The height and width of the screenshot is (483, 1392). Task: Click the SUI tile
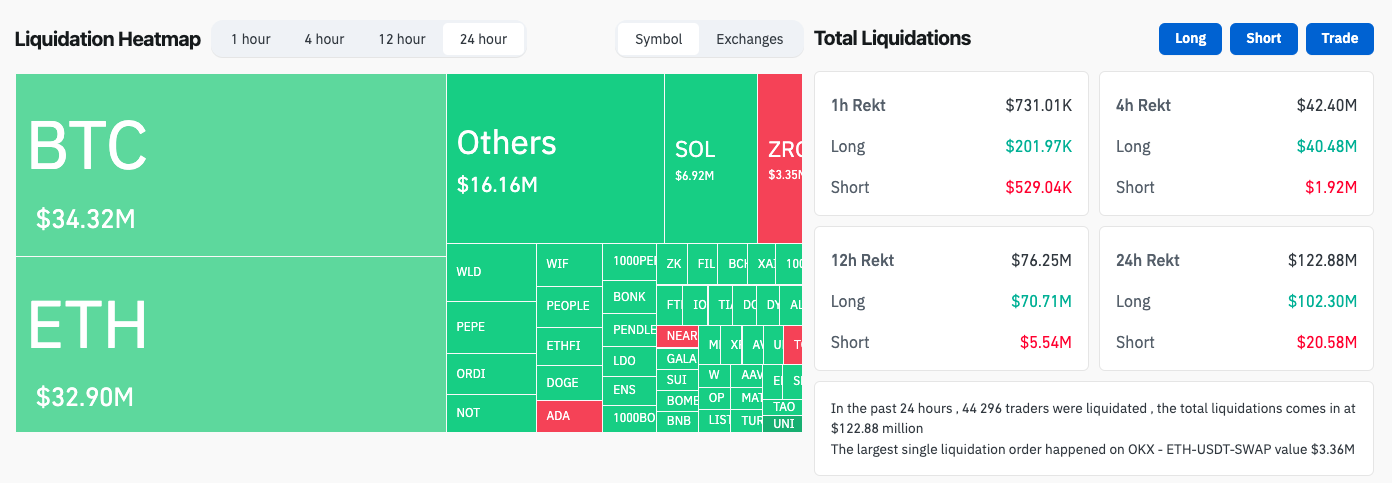coord(677,380)
